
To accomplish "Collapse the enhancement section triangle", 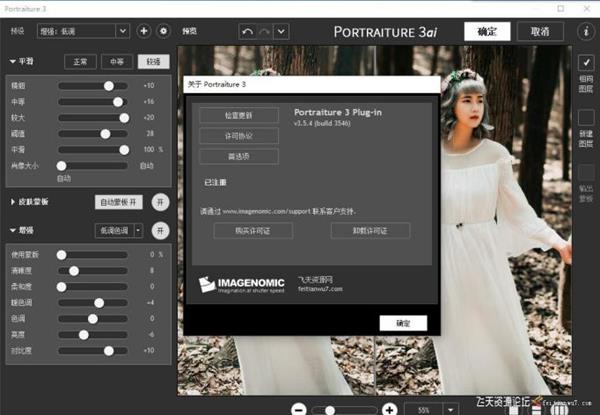I will click(x=13, y=230).
